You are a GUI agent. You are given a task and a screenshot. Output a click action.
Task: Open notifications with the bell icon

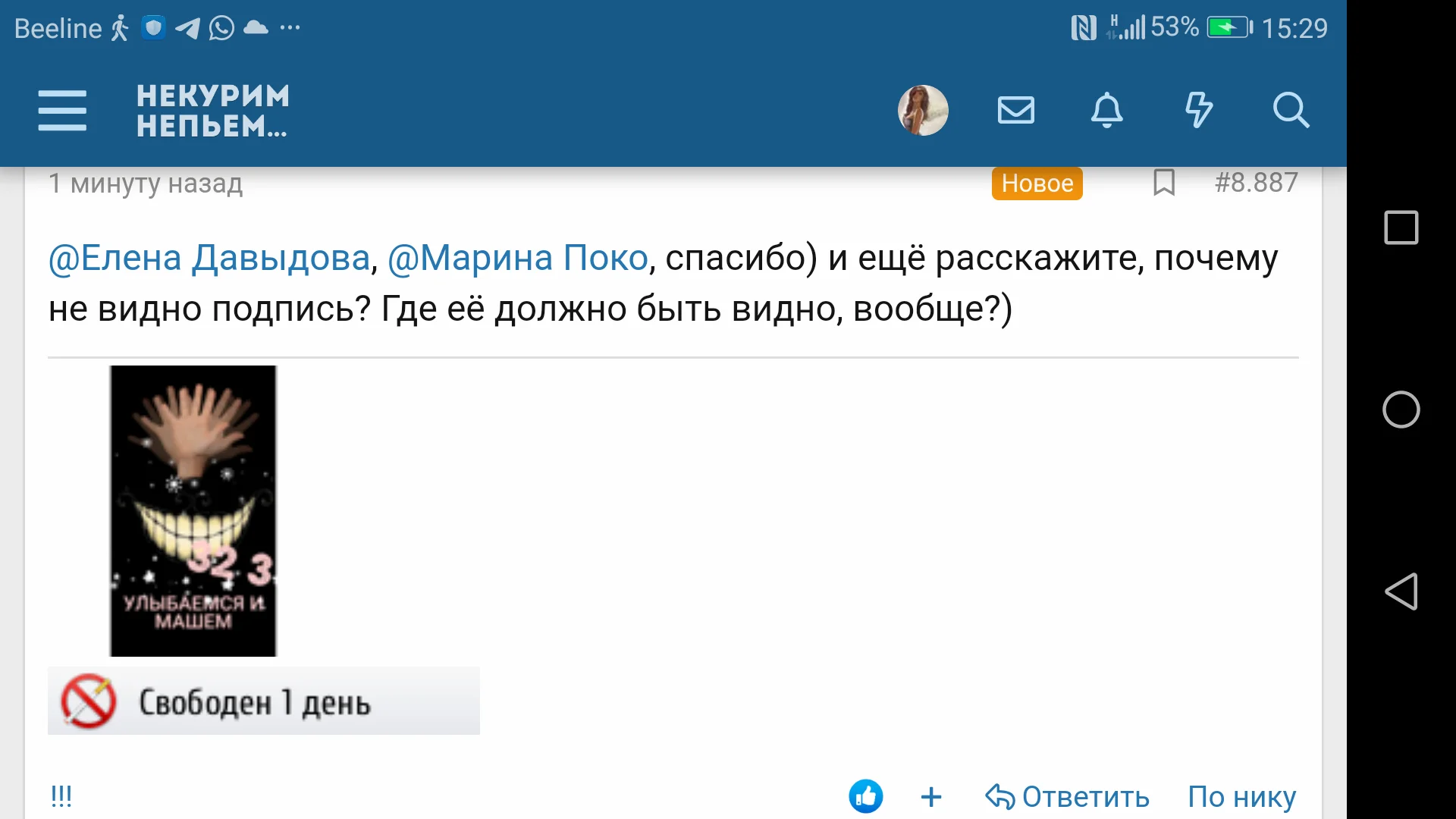1106,110
